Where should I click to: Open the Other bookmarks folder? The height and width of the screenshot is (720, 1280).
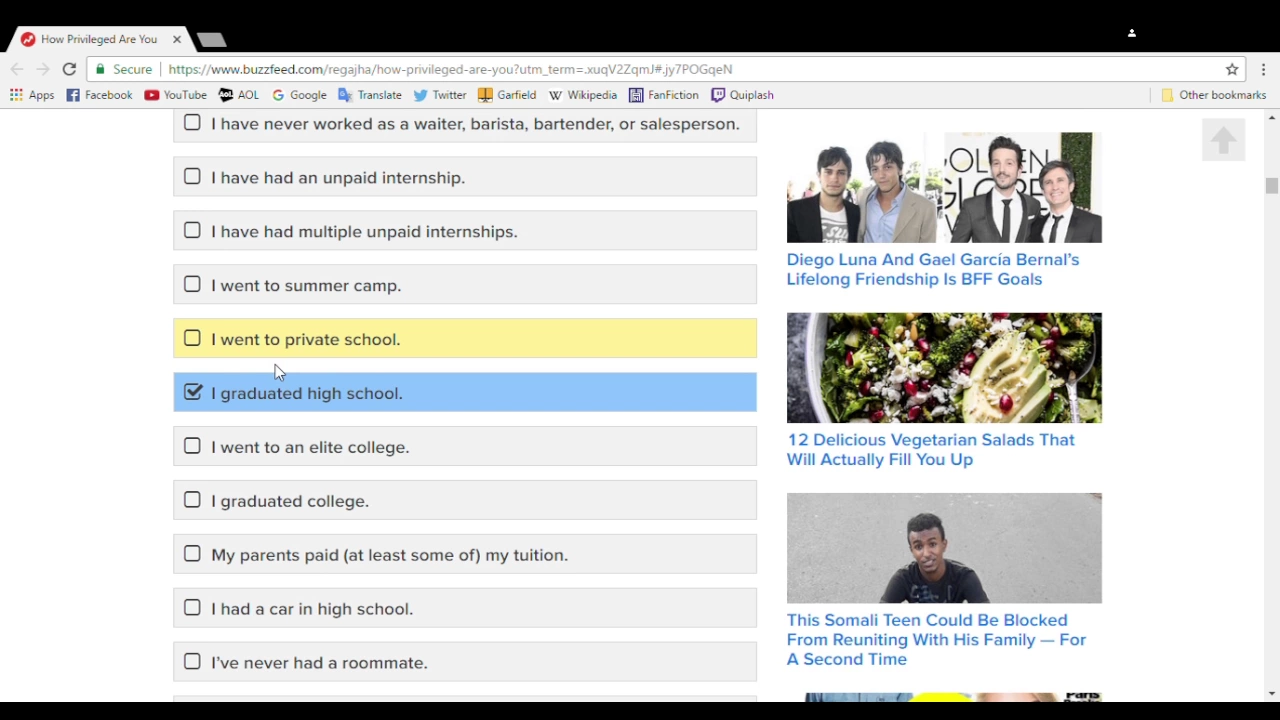pyautogui.click(x=1213, y=95)
